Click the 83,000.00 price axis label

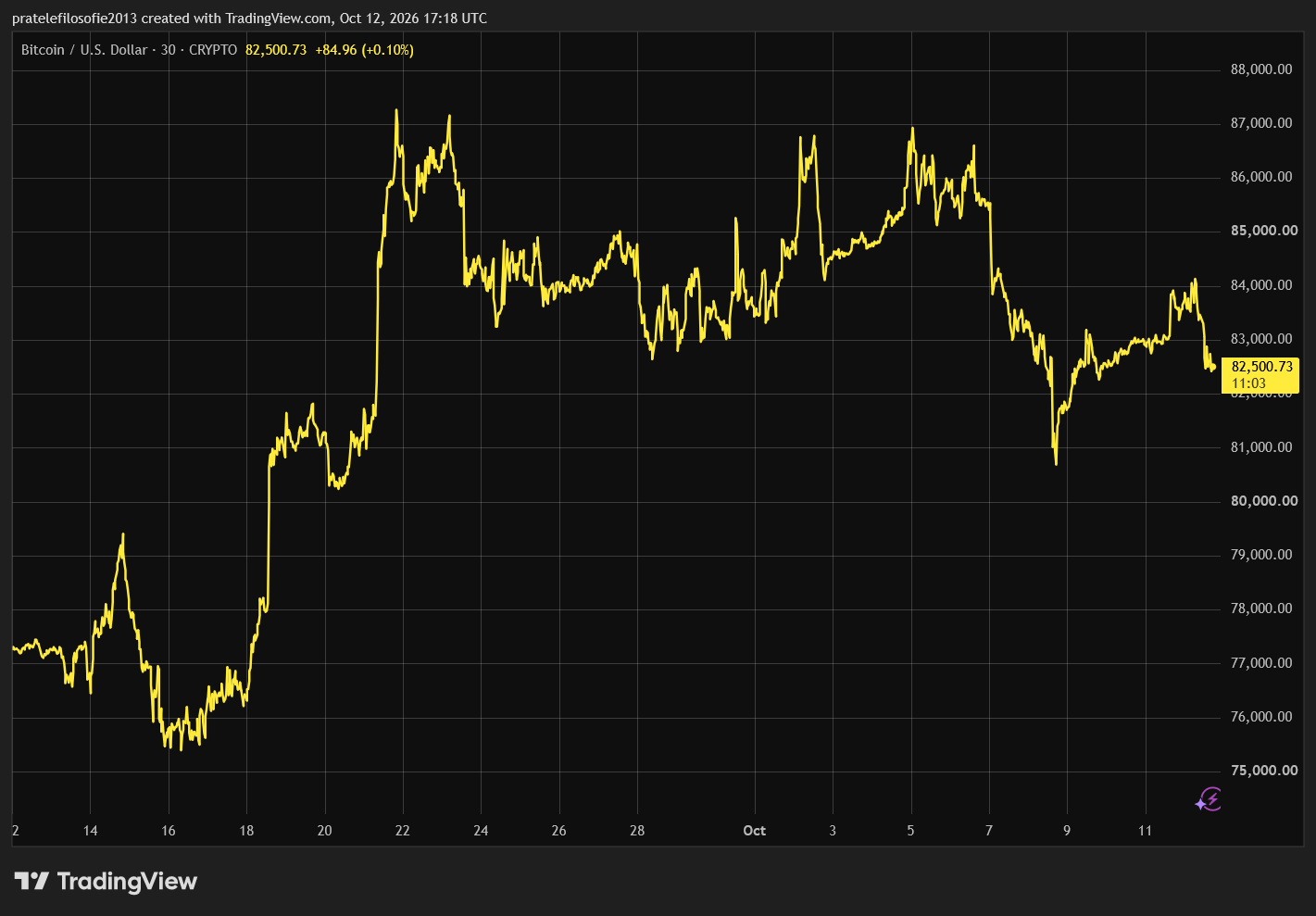[1261, 339]
